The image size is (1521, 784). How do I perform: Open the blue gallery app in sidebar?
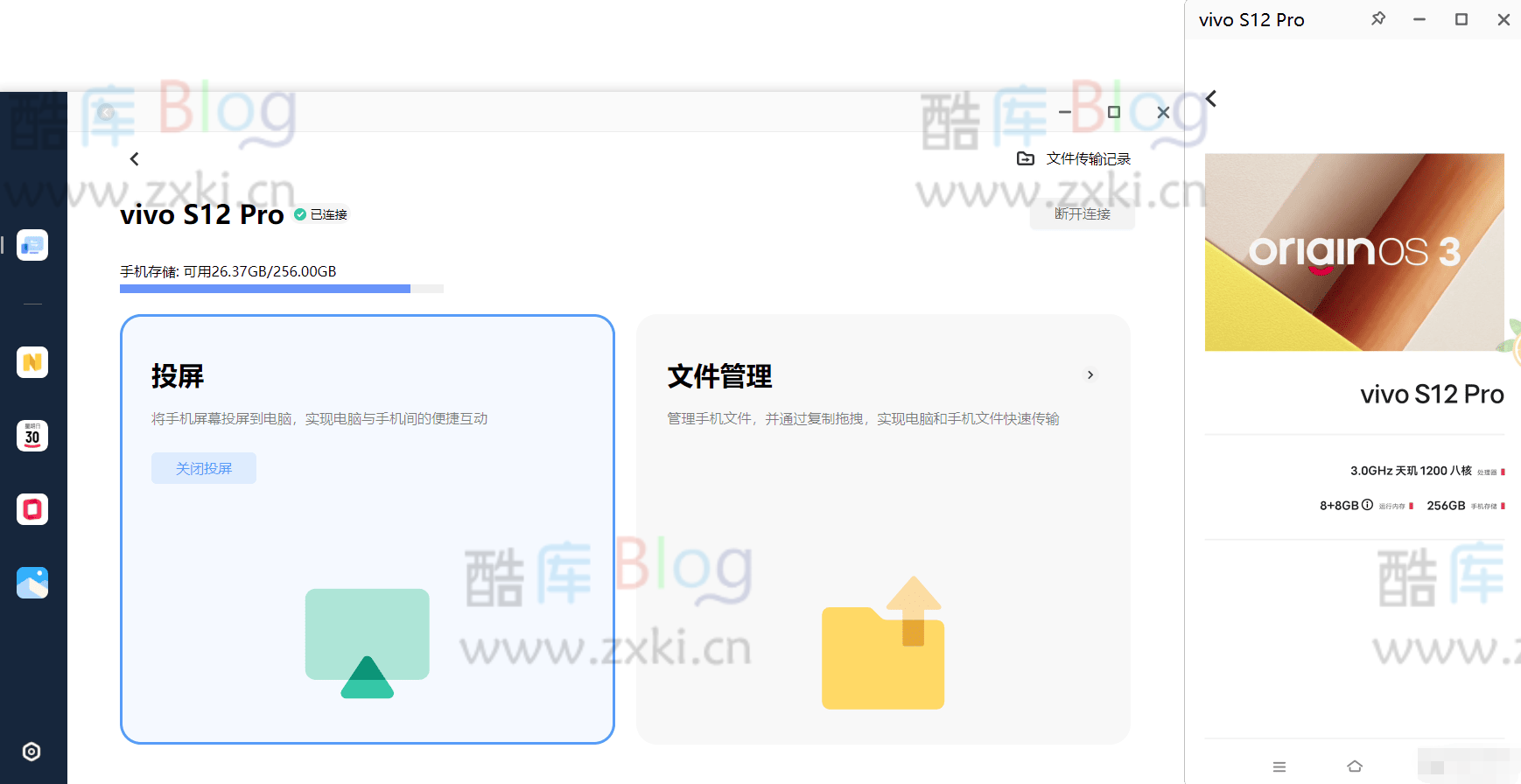coord(32,583)
